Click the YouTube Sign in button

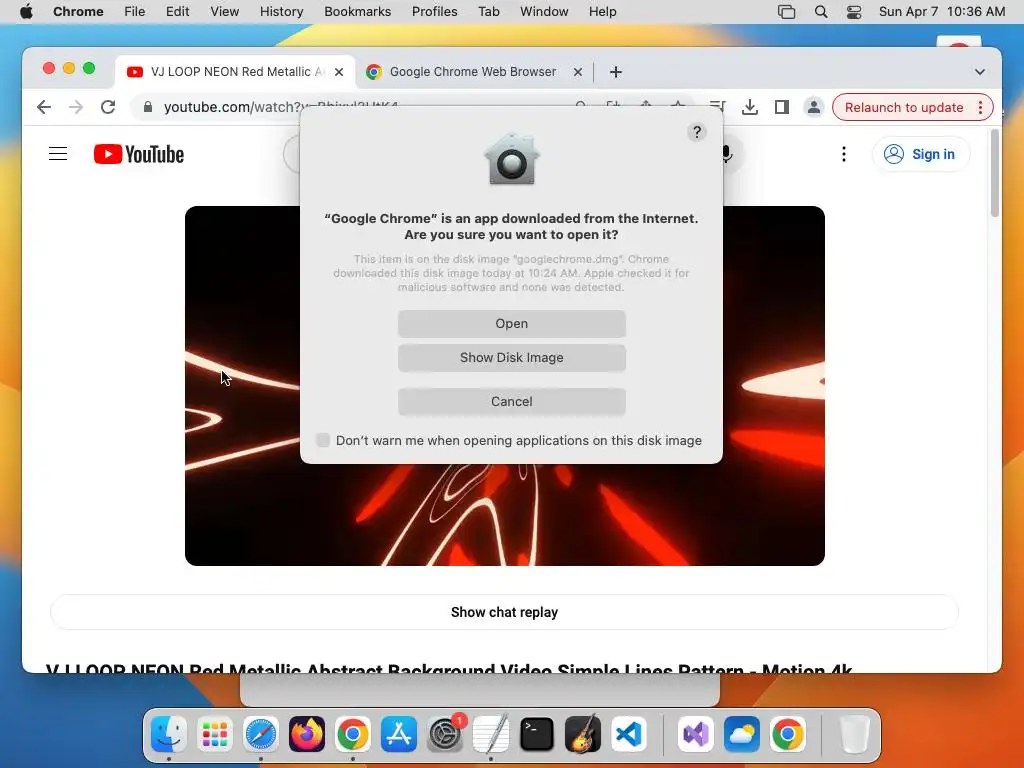[x=921, y=154]
